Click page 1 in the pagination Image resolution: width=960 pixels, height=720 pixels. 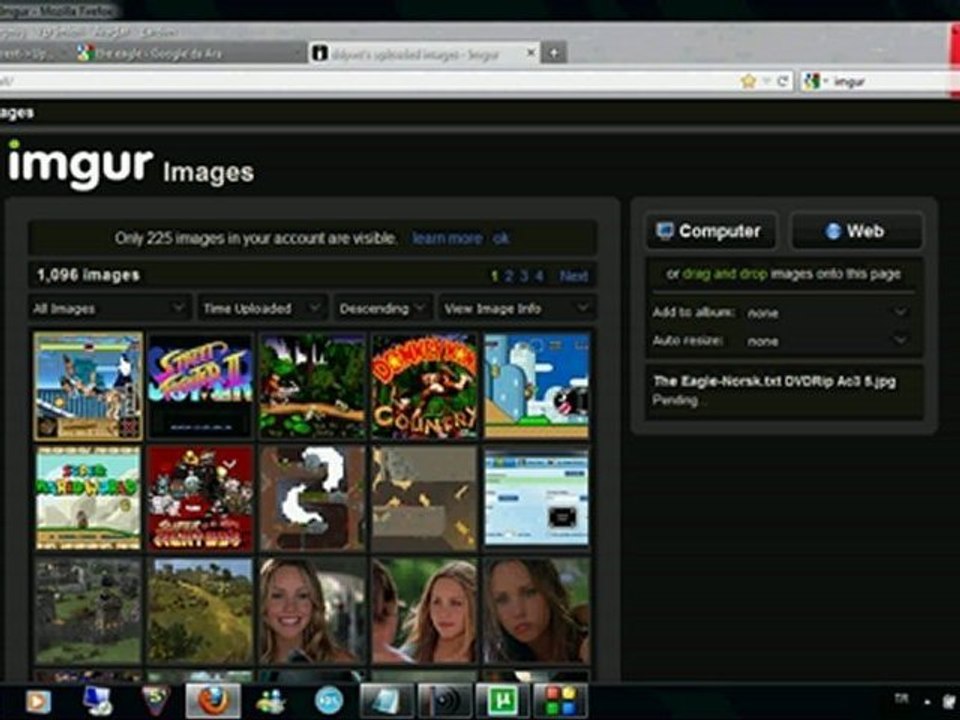pos(494,276)
